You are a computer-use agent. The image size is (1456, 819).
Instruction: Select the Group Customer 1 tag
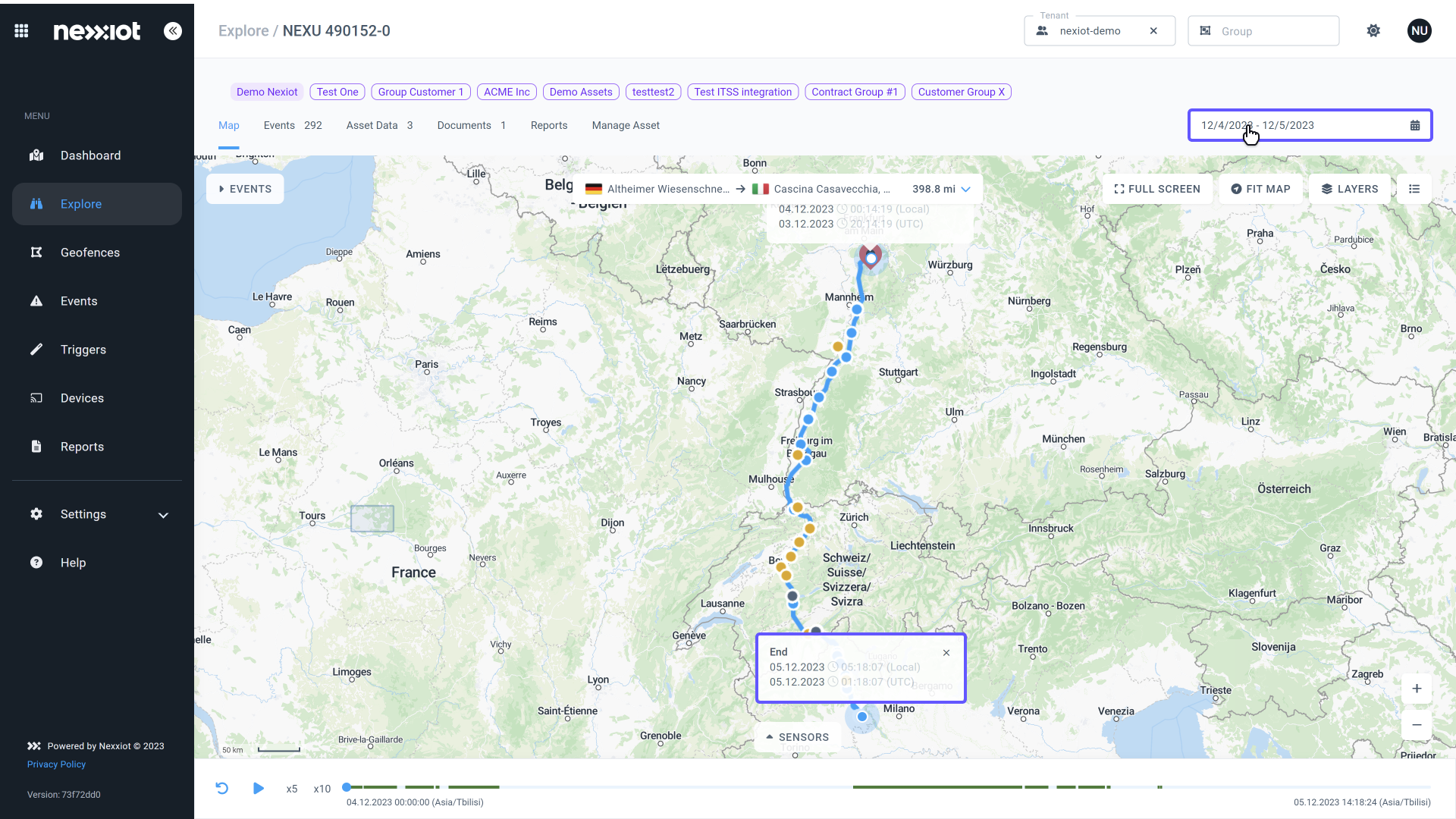tap(421, 92)
